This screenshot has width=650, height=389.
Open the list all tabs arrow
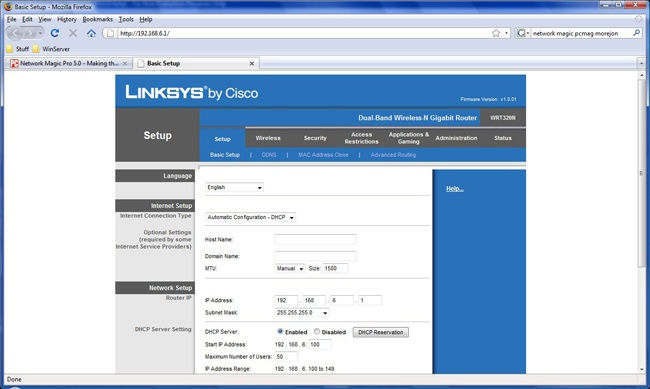click(641, 63)
